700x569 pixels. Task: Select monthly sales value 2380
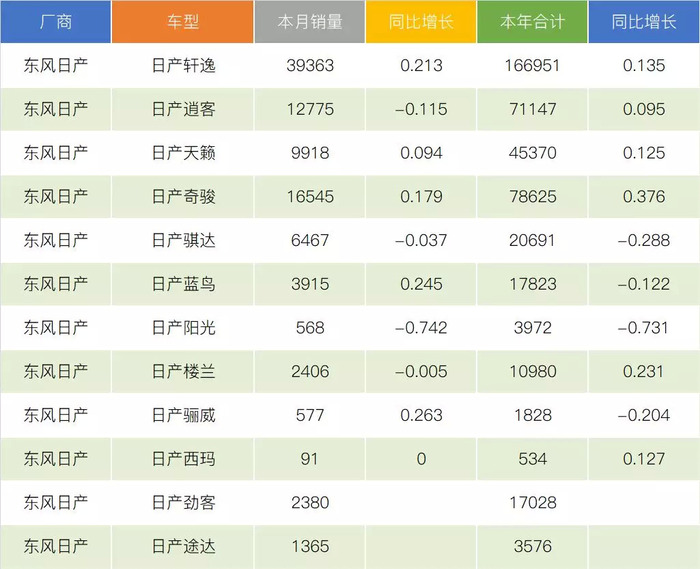[x=310, y=503]
